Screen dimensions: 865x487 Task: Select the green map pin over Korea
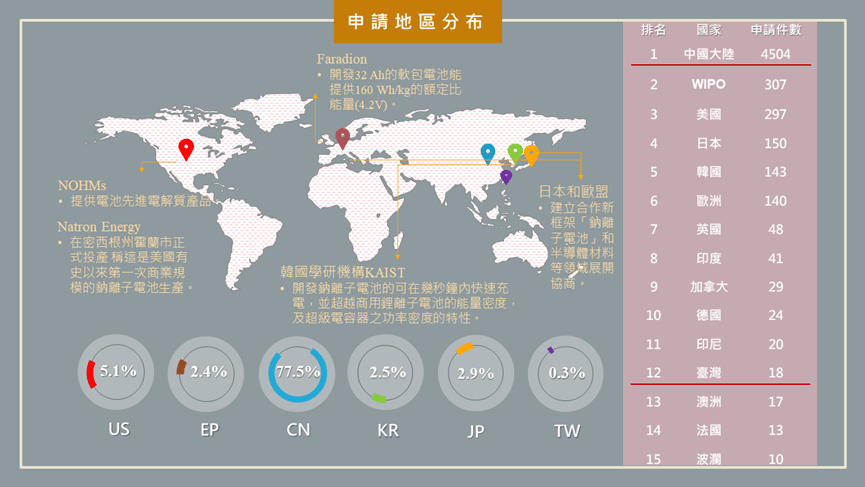pyautogui.click(x=515, y=152)
